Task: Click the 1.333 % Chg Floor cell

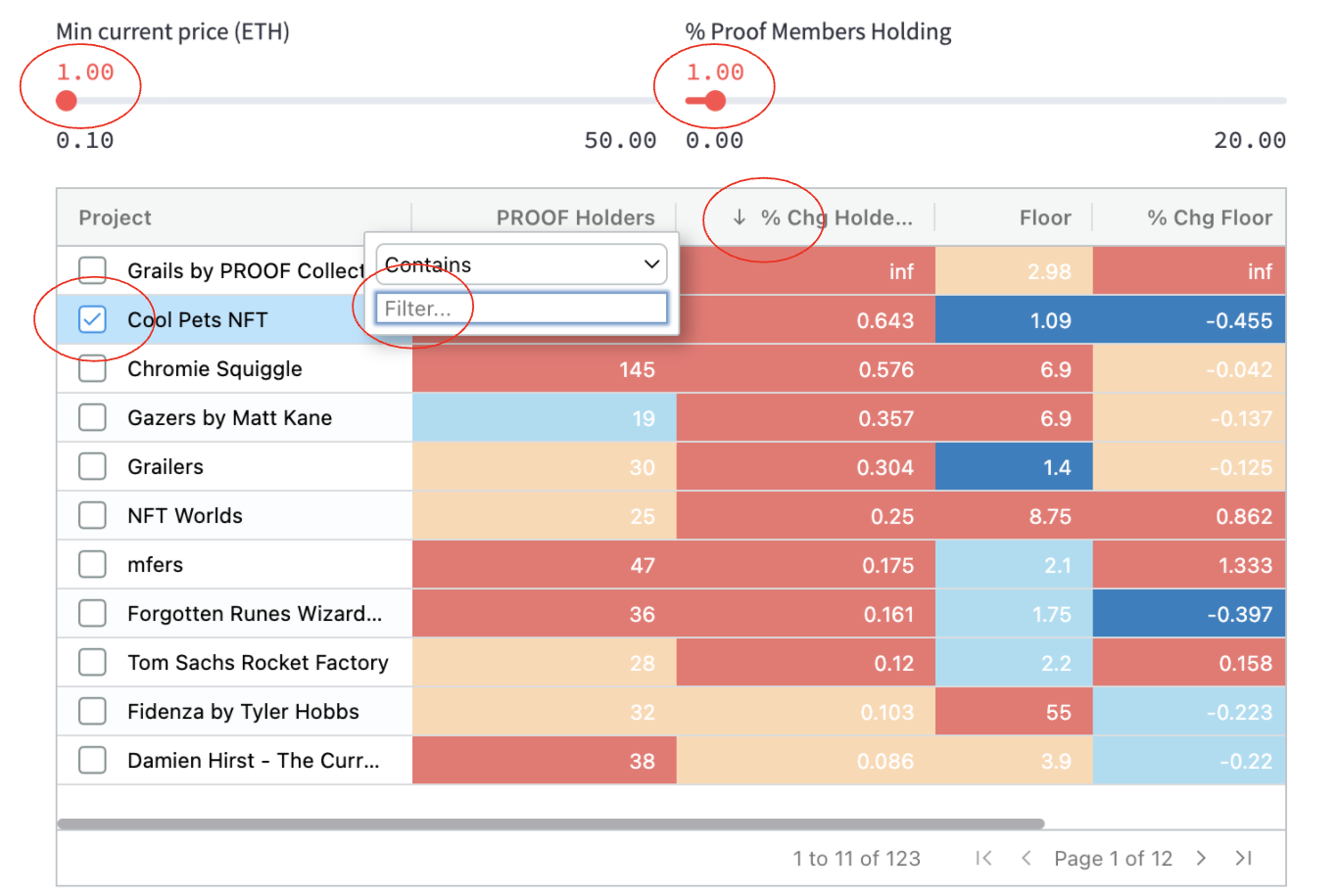Action: point(1189,565)
